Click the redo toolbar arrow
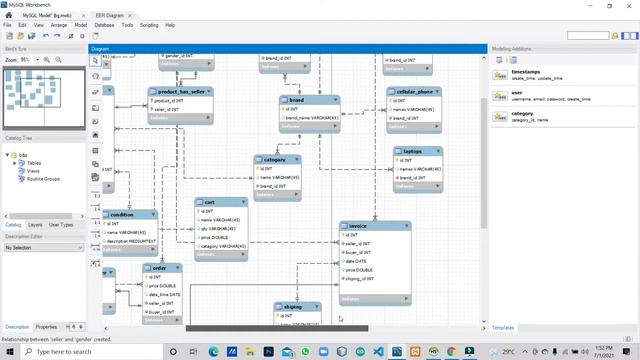This screenshot has height=360, width=640. tap(57, 36)
